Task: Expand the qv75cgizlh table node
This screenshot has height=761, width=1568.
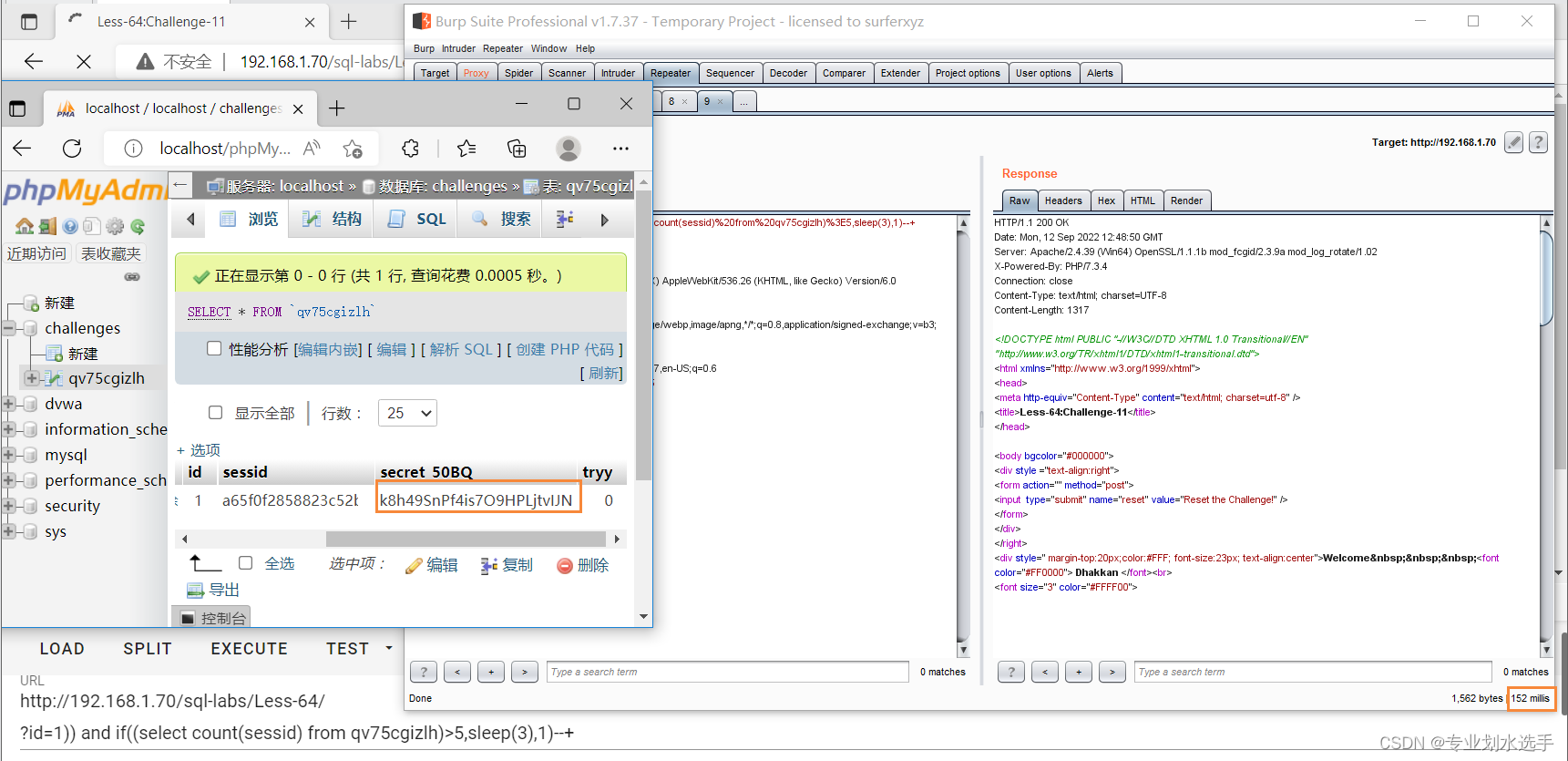Action: (32, 378)
